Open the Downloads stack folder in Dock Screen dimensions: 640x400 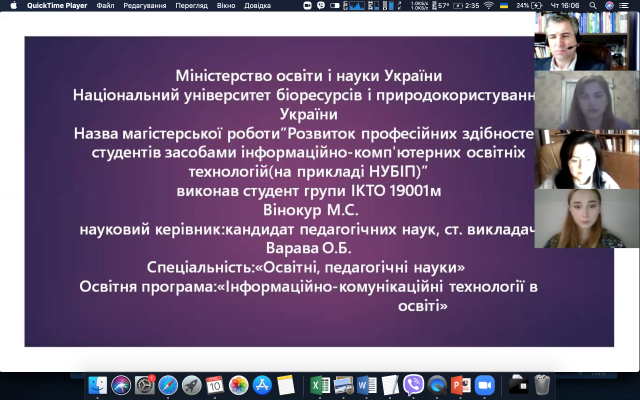pyautogui.click(x=518, y=385)
